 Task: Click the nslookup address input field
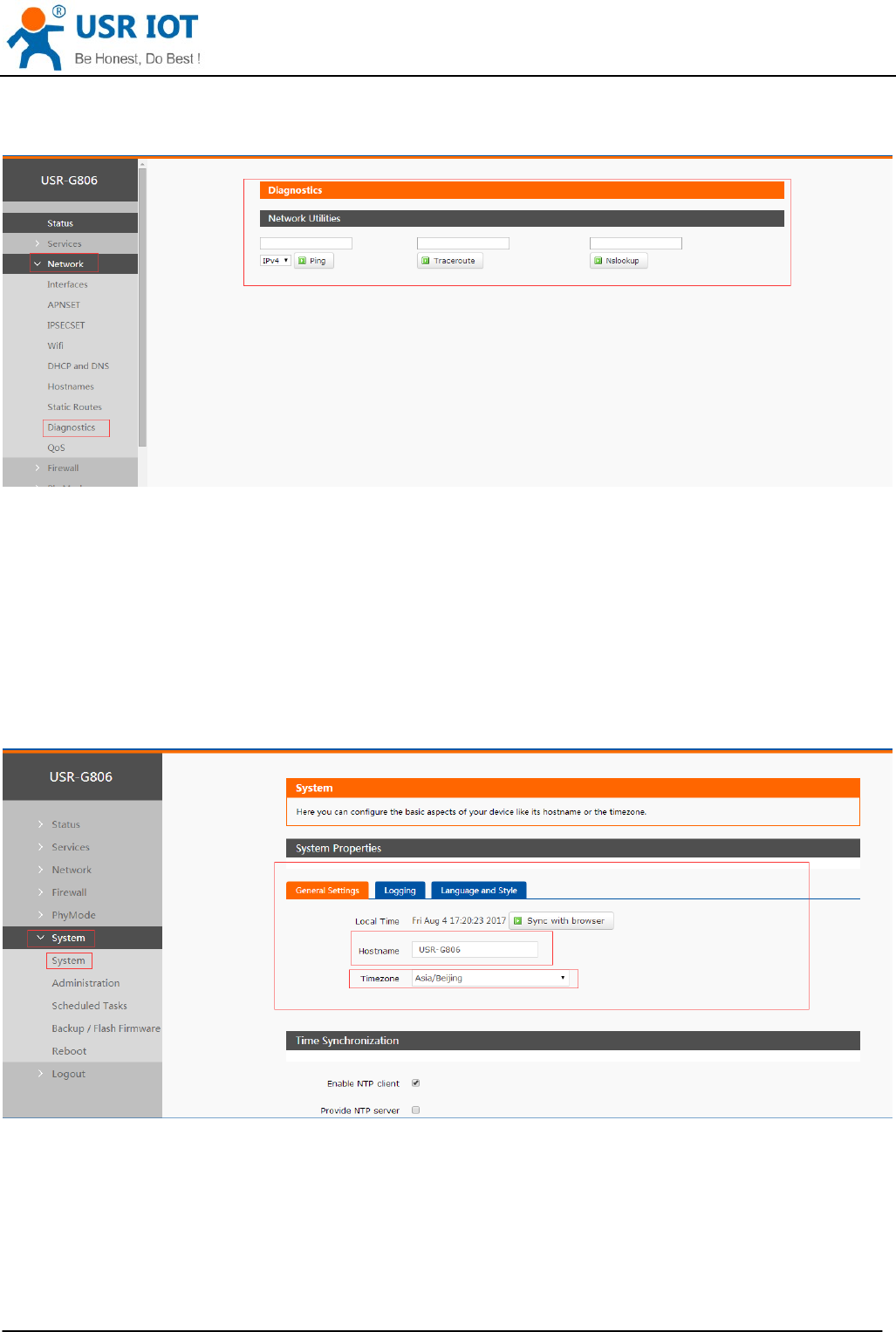coord(636,243)
